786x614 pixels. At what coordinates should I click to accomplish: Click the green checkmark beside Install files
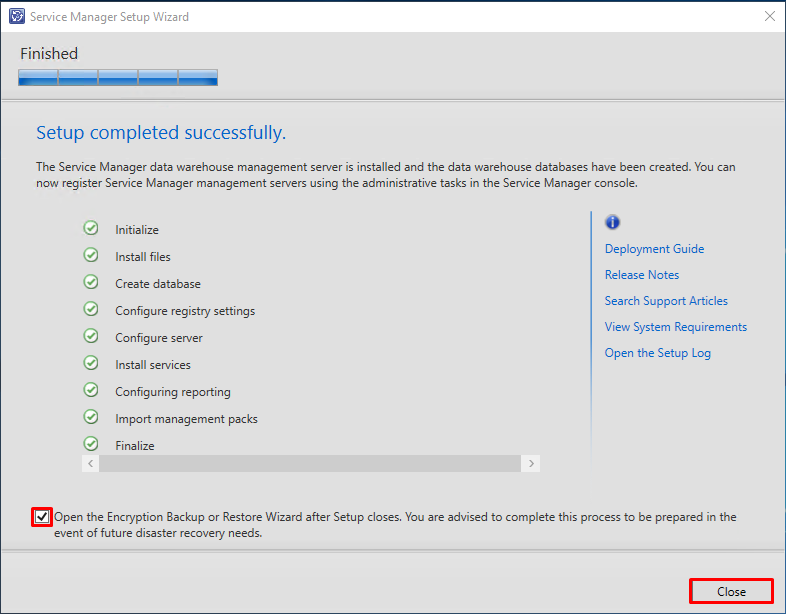91,256
